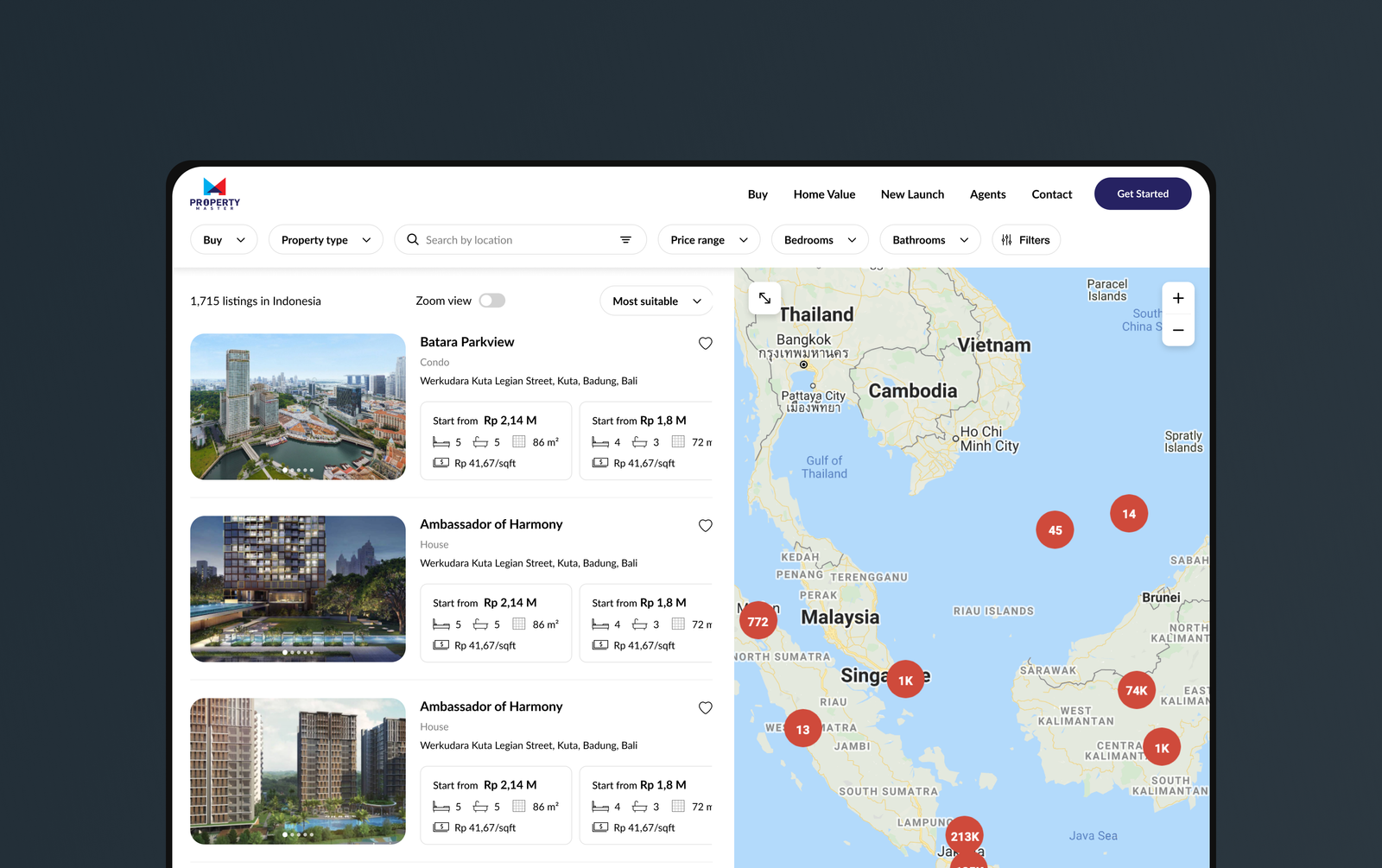1382x868 pixels.
Task: Favorite the Batara Parkview listing
Action: [705, 343]
